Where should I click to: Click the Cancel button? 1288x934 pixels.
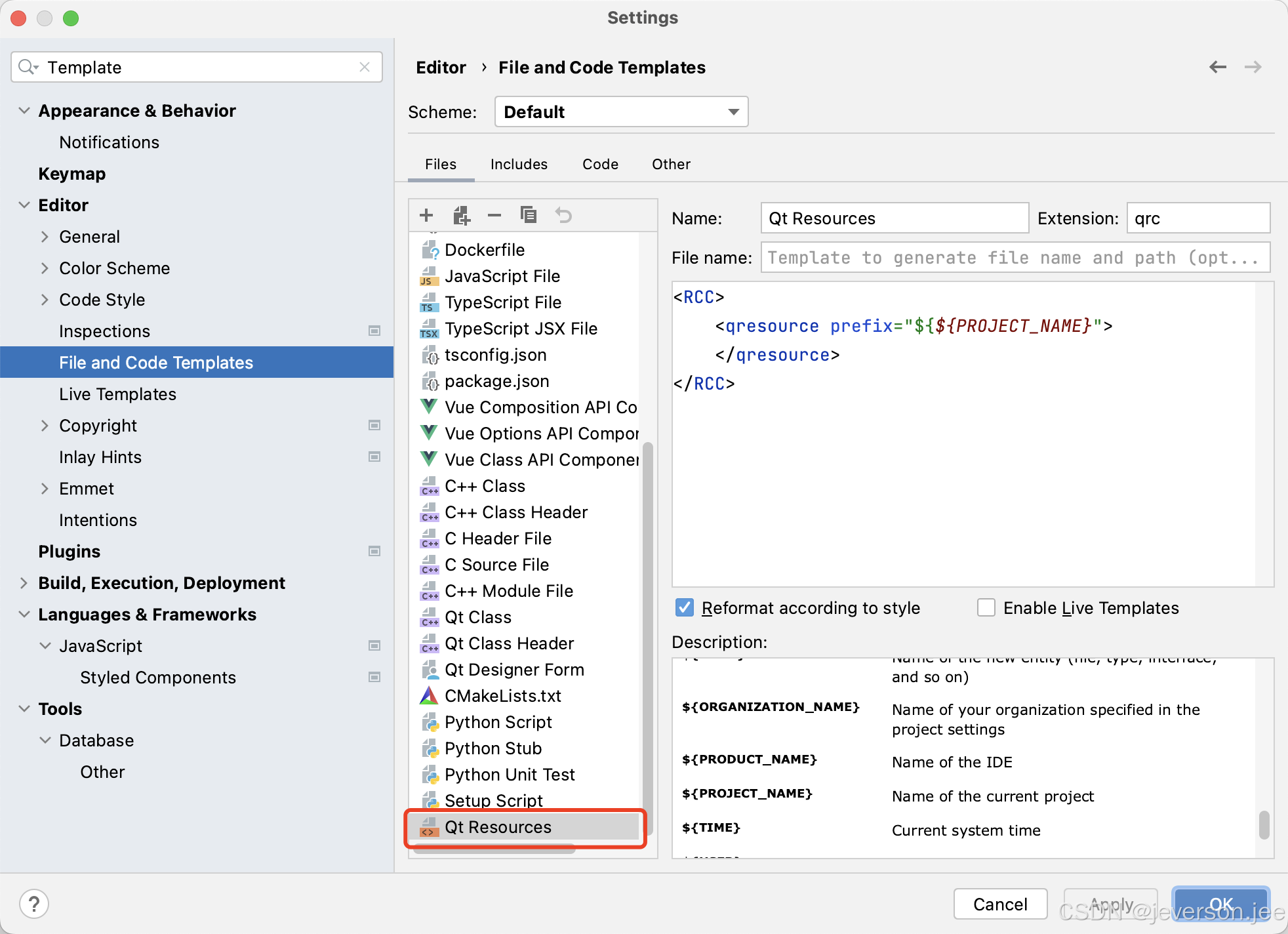[x=1000, y=904]
